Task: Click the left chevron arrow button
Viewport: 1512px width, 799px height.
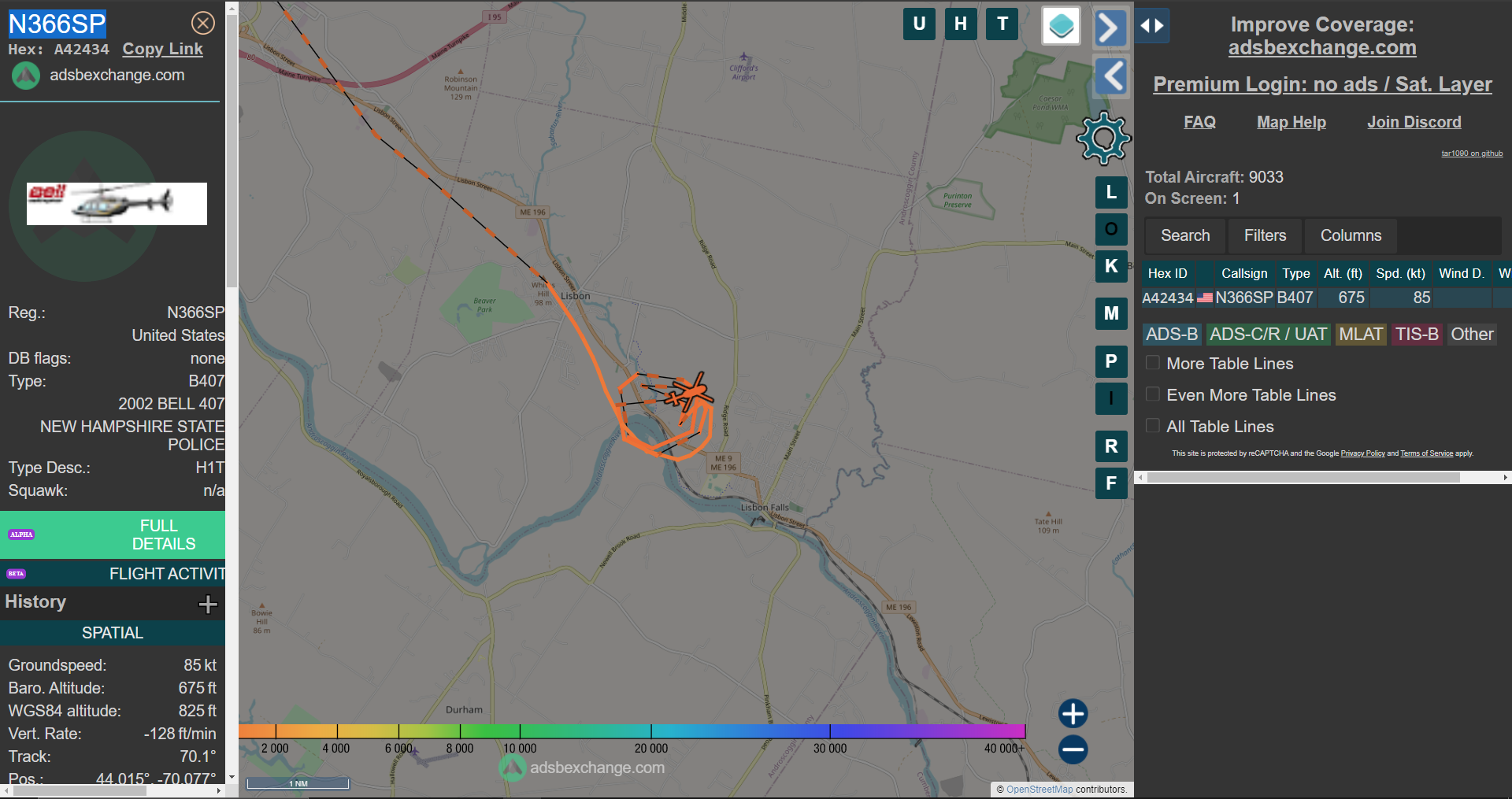Action: click(1110, 76)
